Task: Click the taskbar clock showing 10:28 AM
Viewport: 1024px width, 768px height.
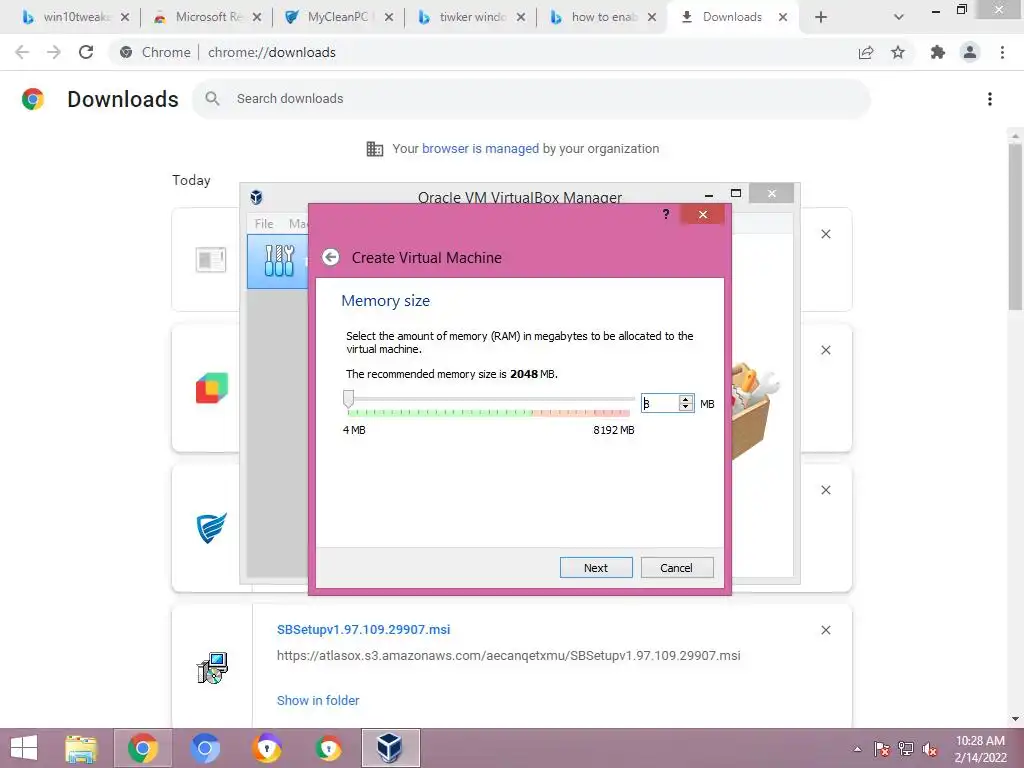Action: coord(980,749)
